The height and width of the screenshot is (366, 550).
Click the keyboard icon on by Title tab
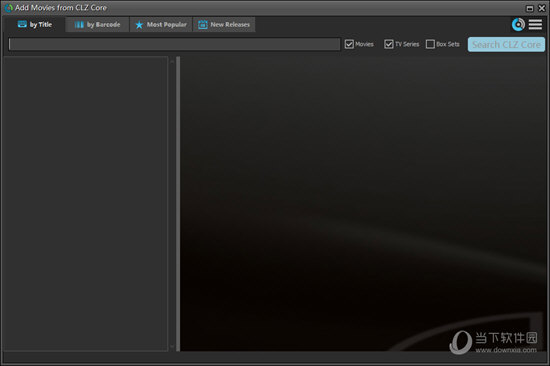click(22, 24)
